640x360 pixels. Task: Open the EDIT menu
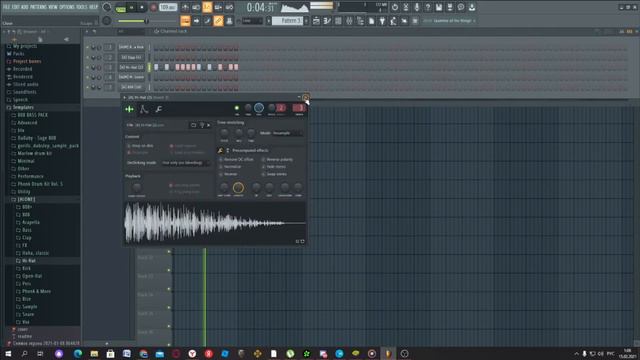(16, 7)
